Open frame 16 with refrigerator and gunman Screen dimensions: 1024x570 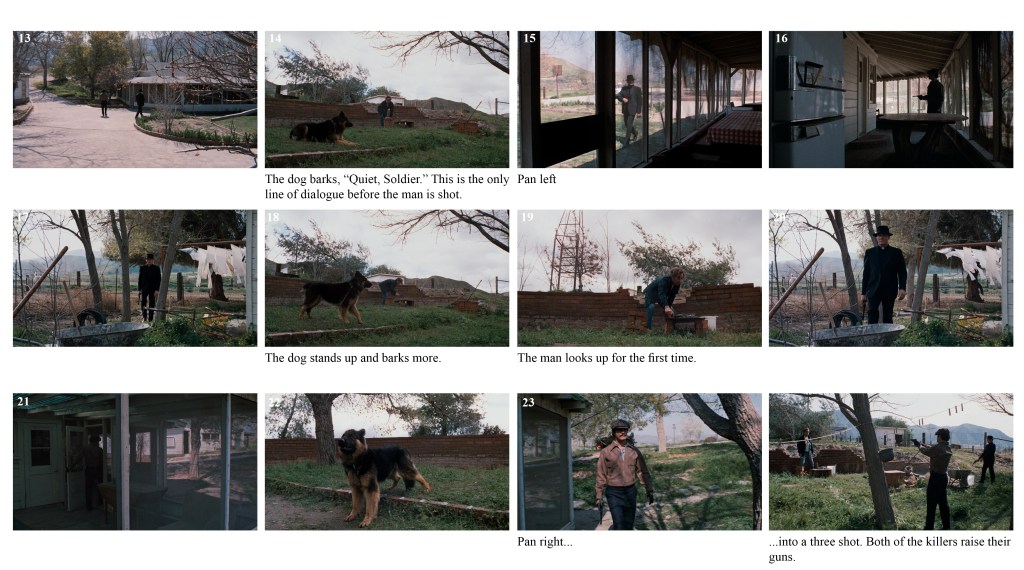coord(891,99)
